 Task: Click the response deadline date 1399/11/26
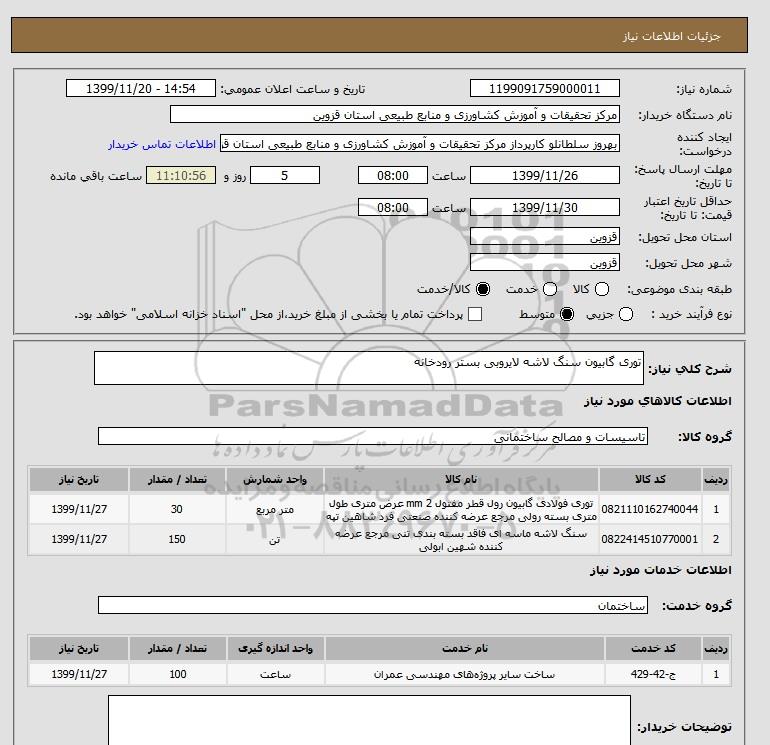(545, 175)
